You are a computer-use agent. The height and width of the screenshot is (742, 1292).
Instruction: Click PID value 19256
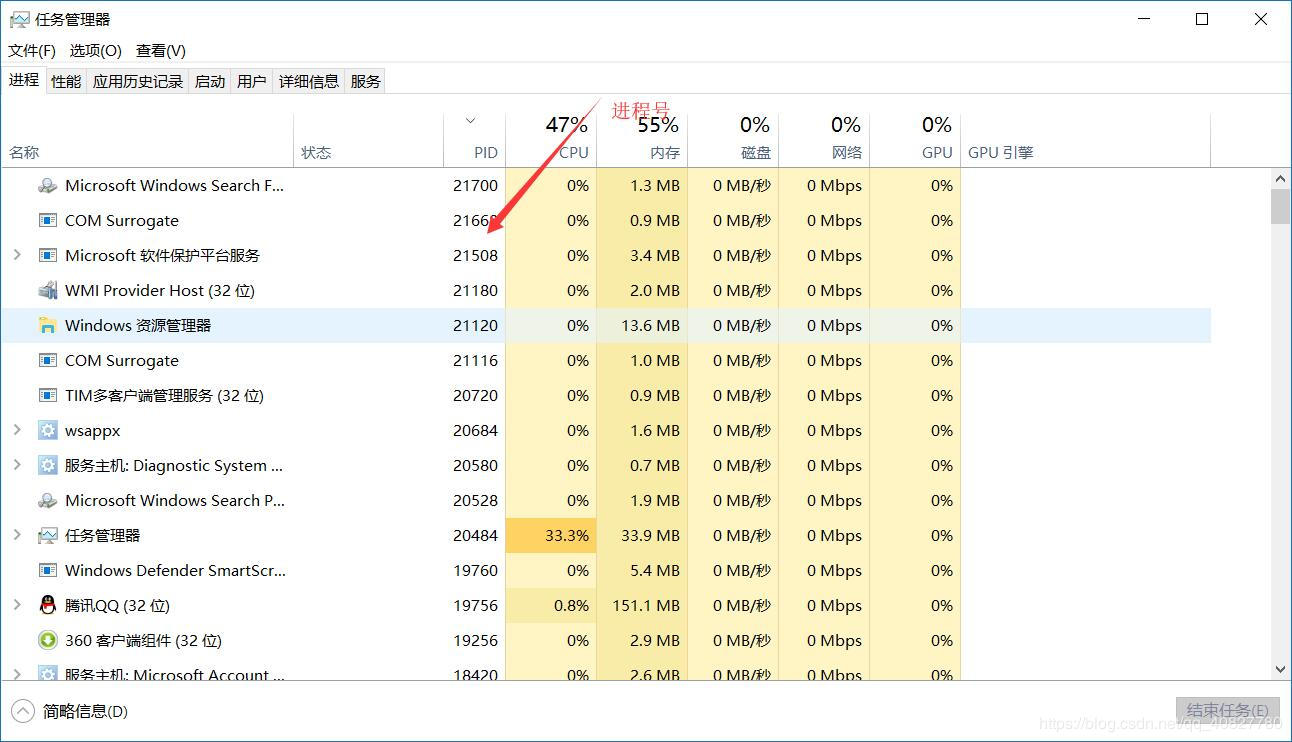pyautogui.click(x=475, y=641)
